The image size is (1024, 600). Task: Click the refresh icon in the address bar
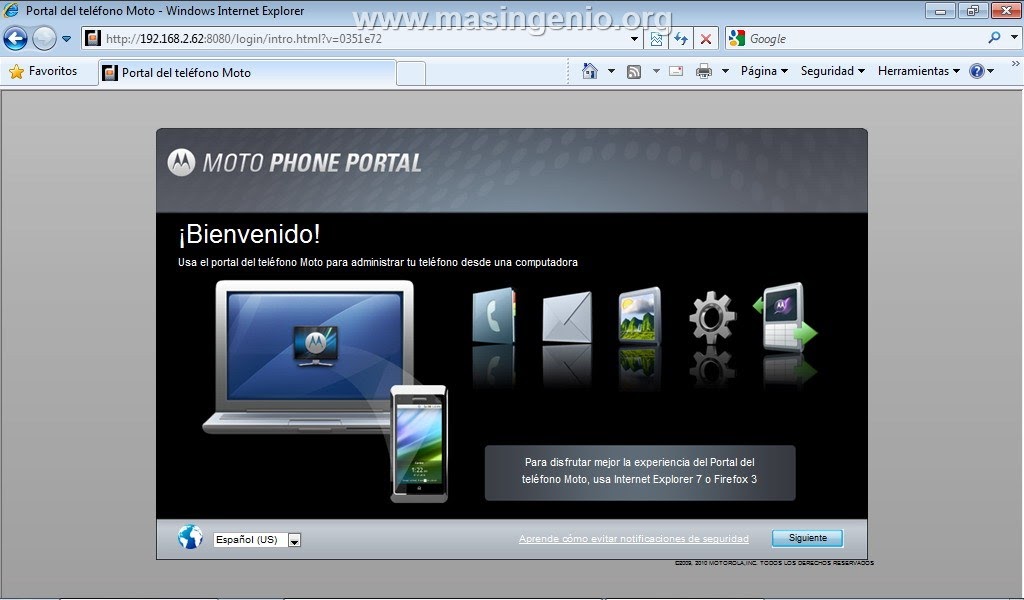pyautogui.click(x=680, y=38)
